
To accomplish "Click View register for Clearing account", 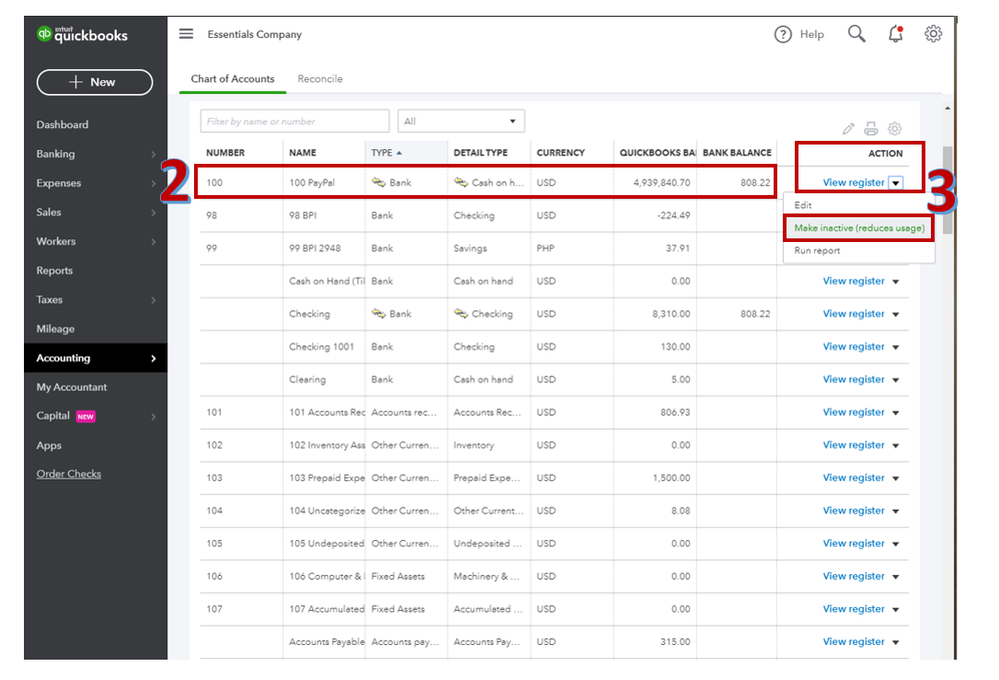I will 854,379.
